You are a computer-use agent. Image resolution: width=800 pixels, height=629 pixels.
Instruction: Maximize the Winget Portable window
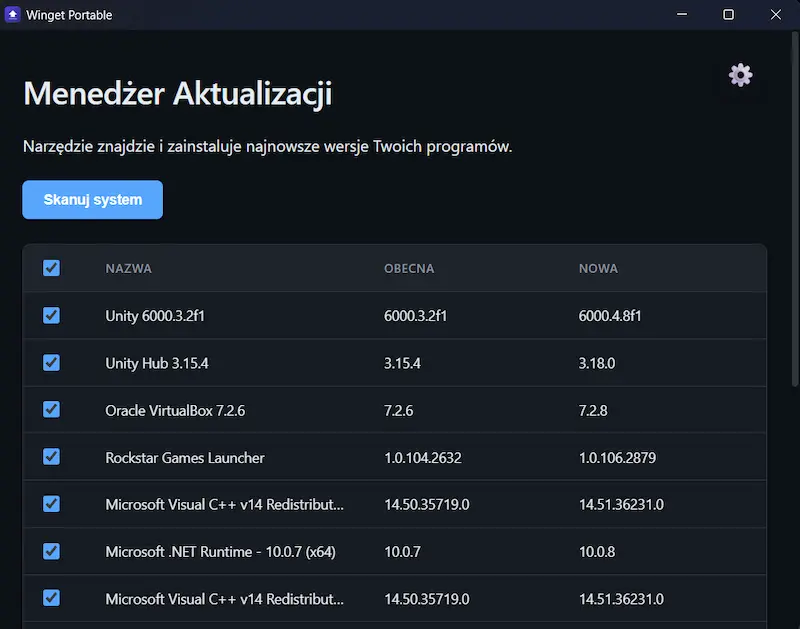729,14
